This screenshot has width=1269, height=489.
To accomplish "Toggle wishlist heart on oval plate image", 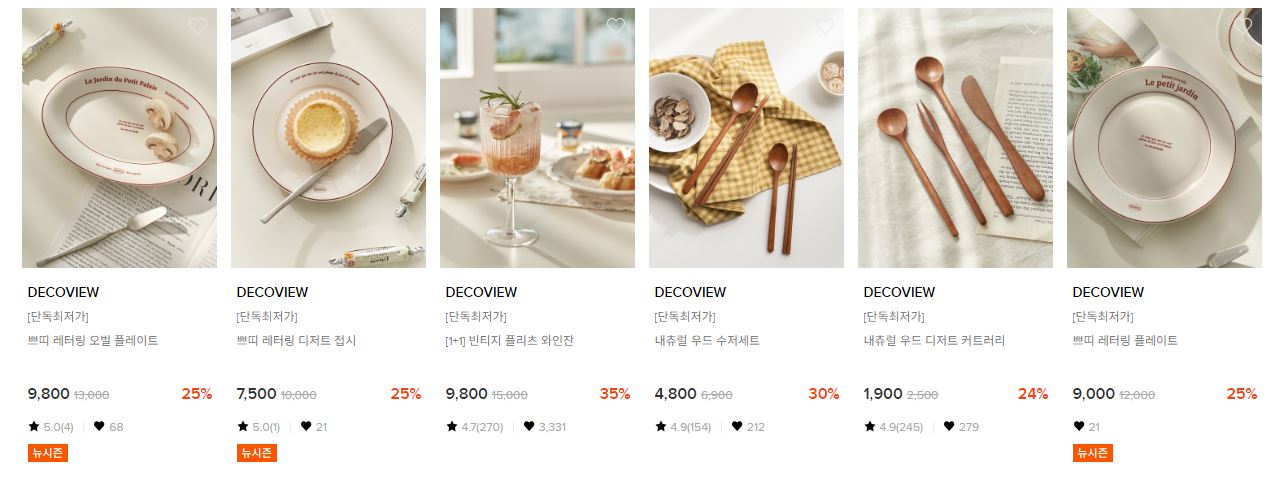I will click(x=198, y=27).
